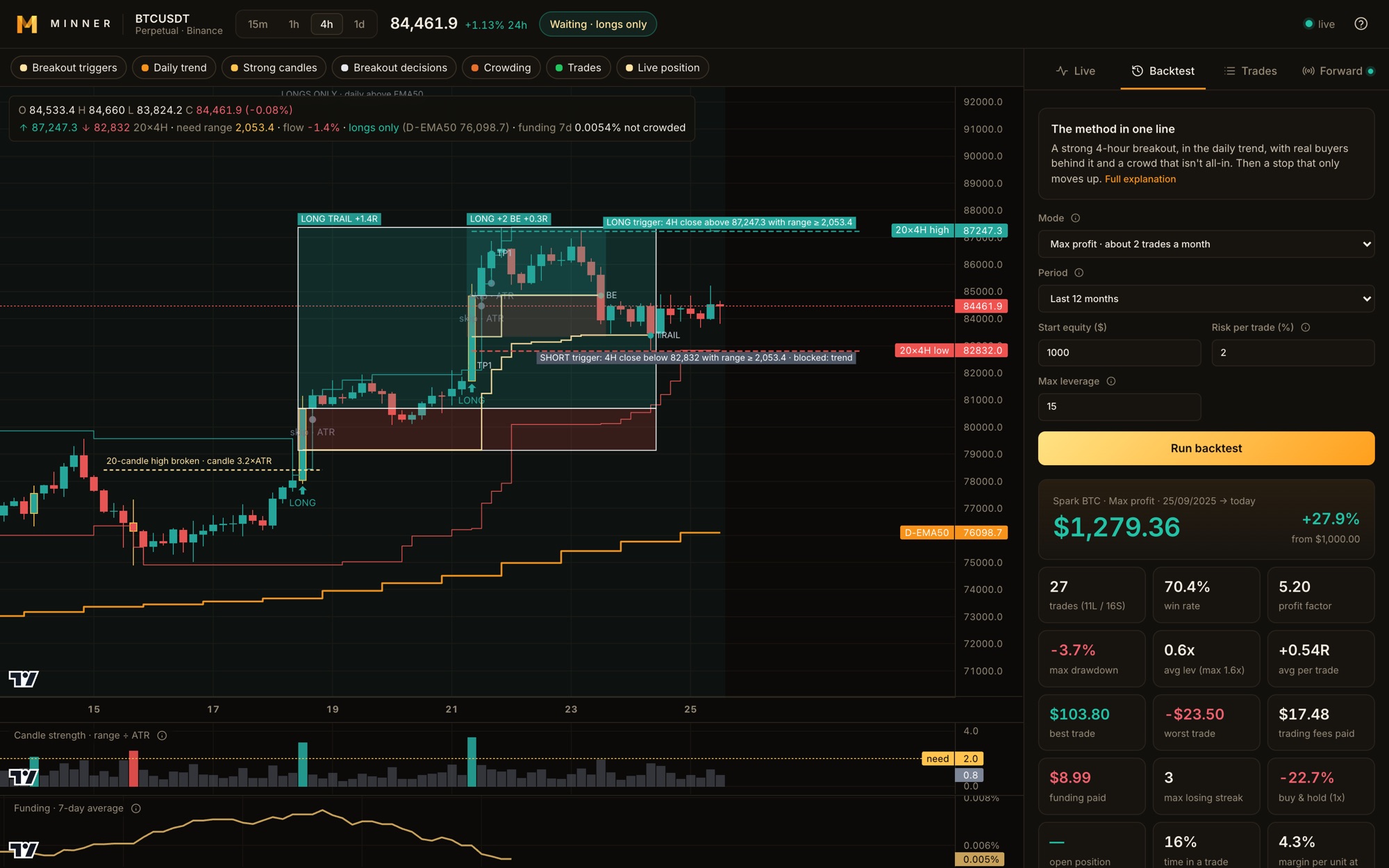
Task: Switch to the Backtest tab
Action: click(1163, 71)
